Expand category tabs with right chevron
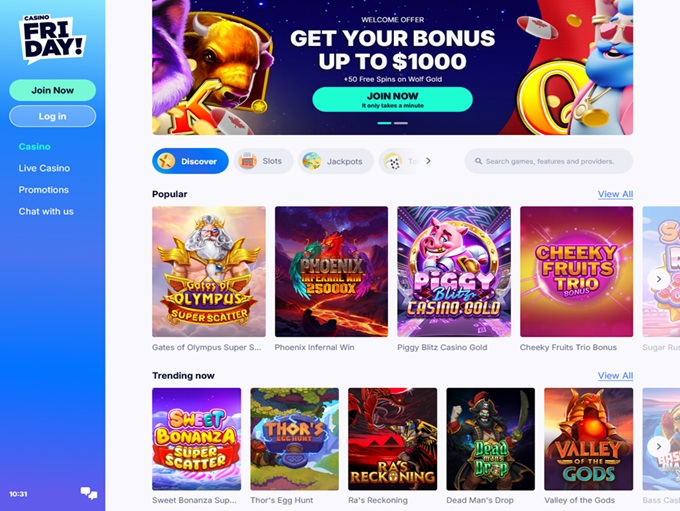This screenshot has width=680, height=511. [428, 161]
